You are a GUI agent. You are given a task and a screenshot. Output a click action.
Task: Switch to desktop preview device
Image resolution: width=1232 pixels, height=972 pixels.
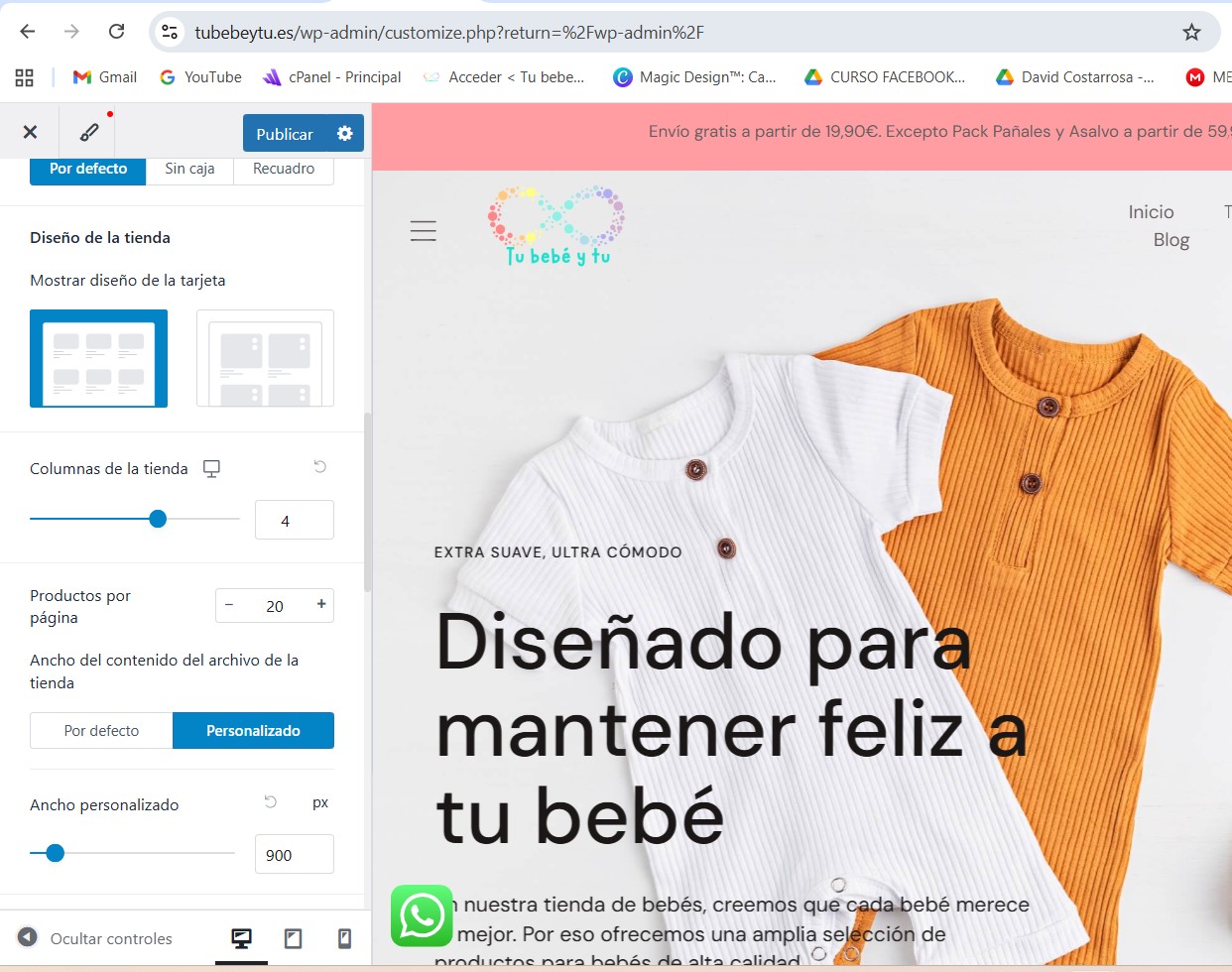(241, 938)
